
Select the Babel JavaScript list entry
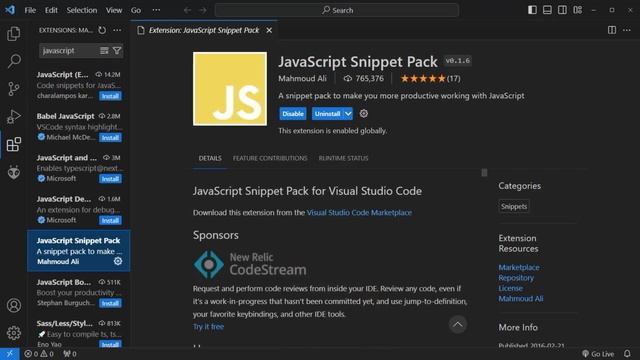(79, 127)
